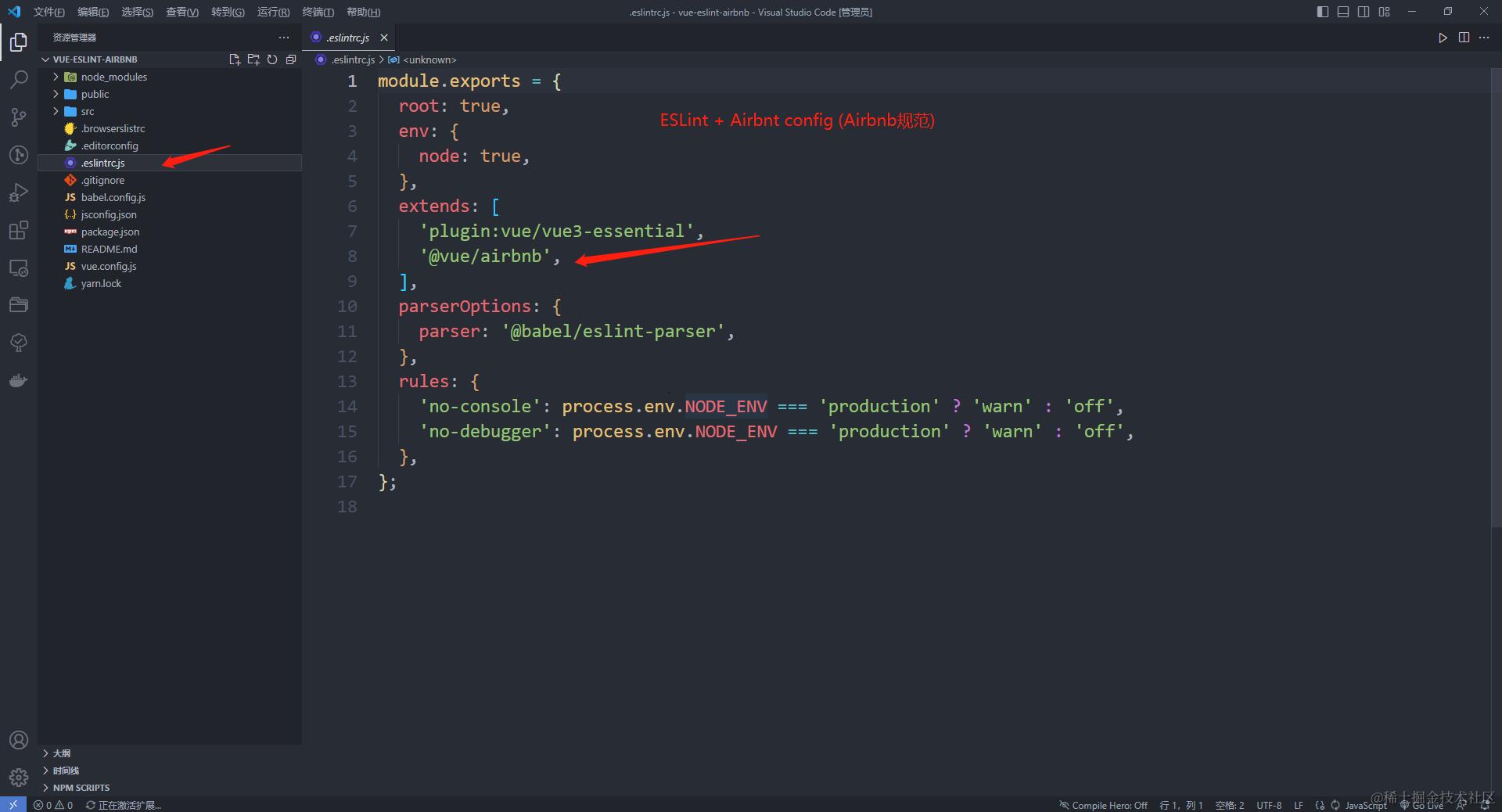Run the current file with the play icon
The image size is (1502, 812).
[1443, 38]
